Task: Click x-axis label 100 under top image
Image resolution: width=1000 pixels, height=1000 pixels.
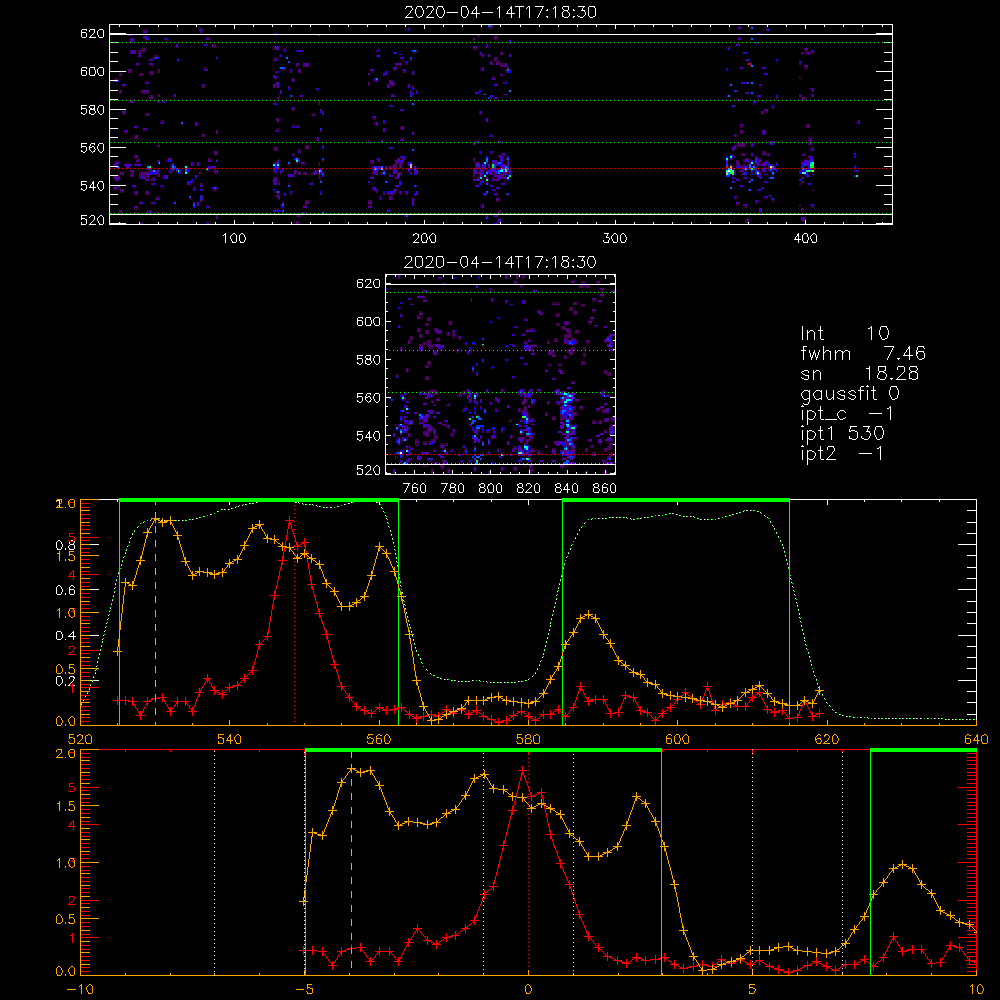Action: (234, 239)
